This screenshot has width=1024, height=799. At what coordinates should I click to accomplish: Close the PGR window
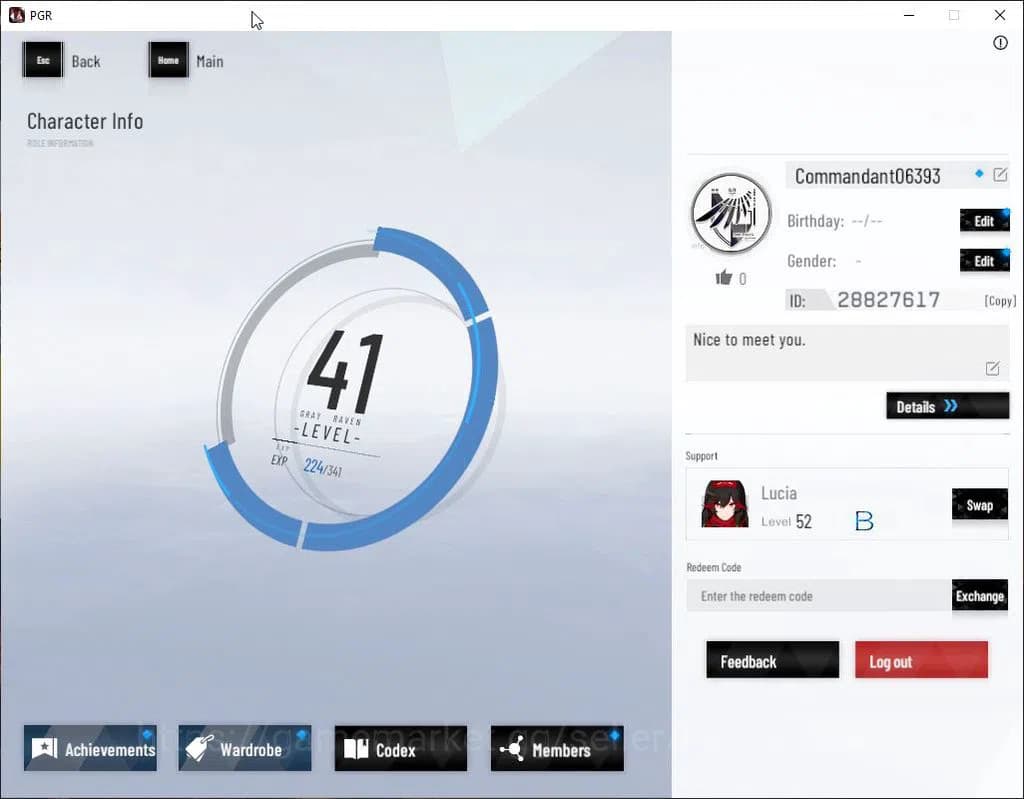(1000, 15)
